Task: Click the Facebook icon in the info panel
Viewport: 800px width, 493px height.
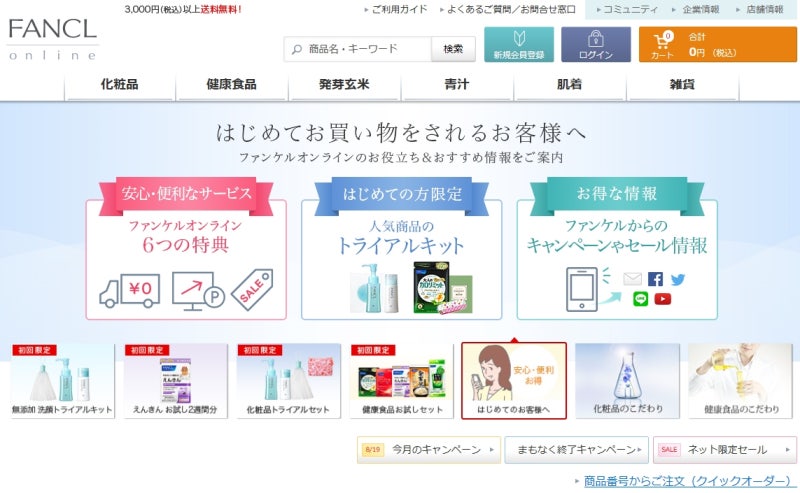Action: click(x=655, y=279)
